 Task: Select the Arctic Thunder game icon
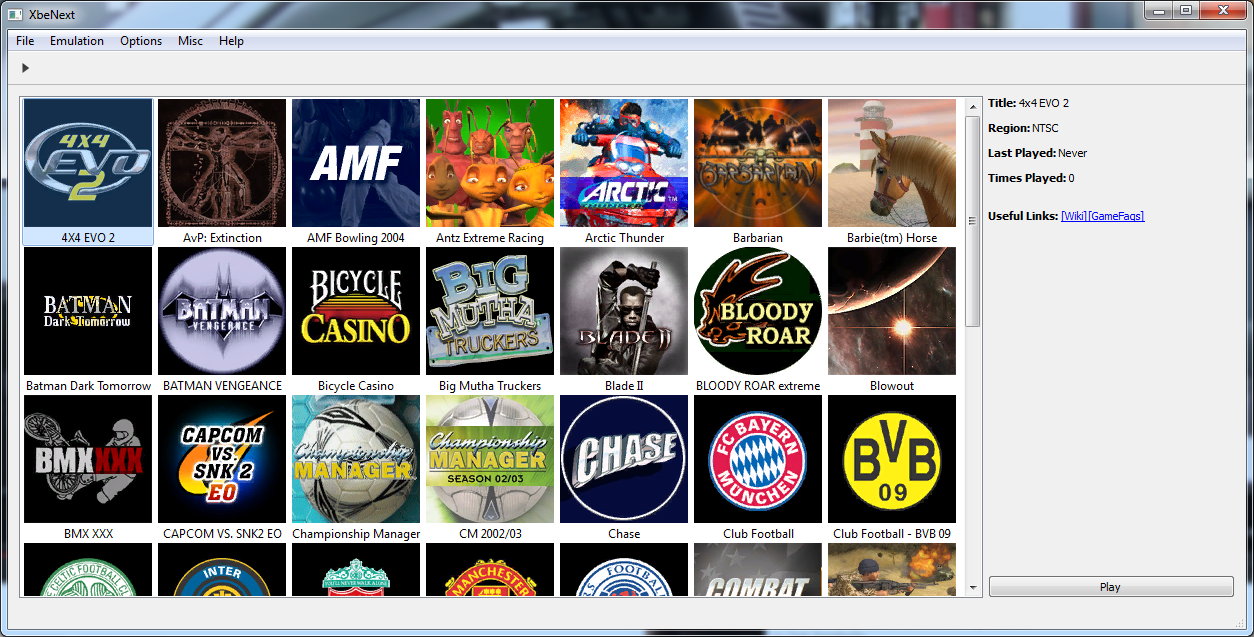pos(624,163)
